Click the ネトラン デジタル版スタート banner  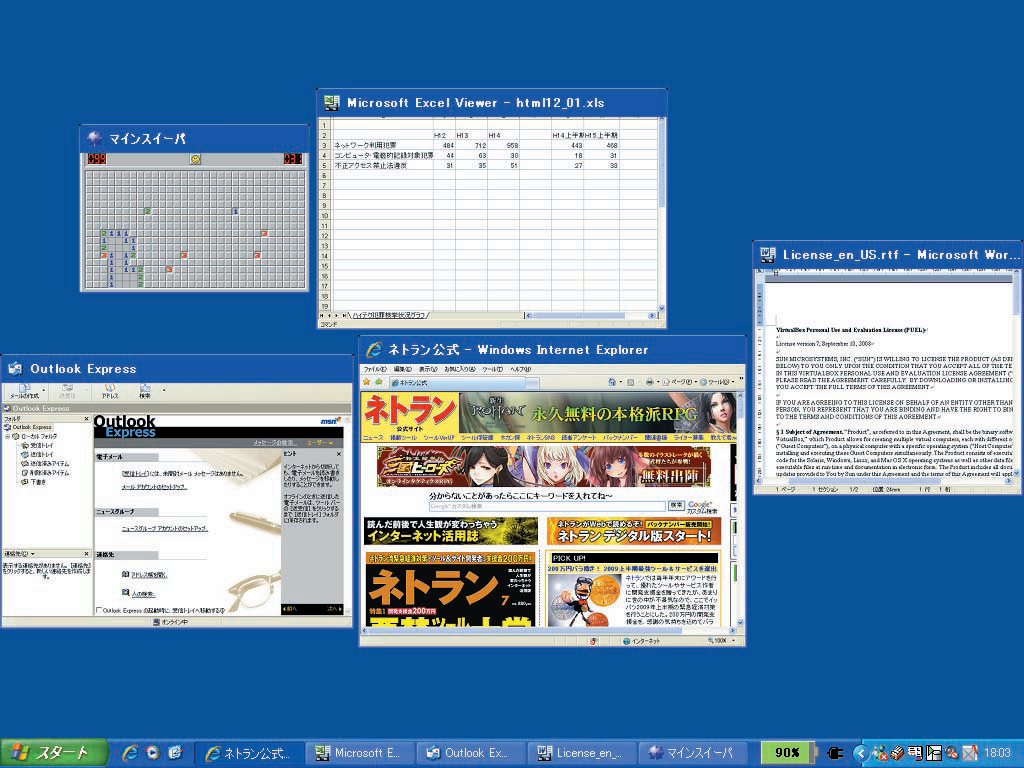click(x=633, y=531)
